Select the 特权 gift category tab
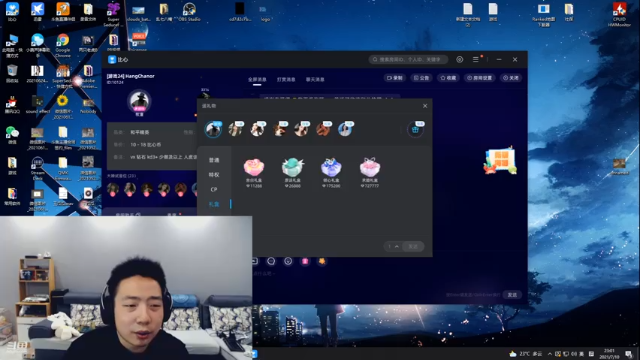Screen dimensions: 640x360 pyautogui.click(x=214, y=175)
